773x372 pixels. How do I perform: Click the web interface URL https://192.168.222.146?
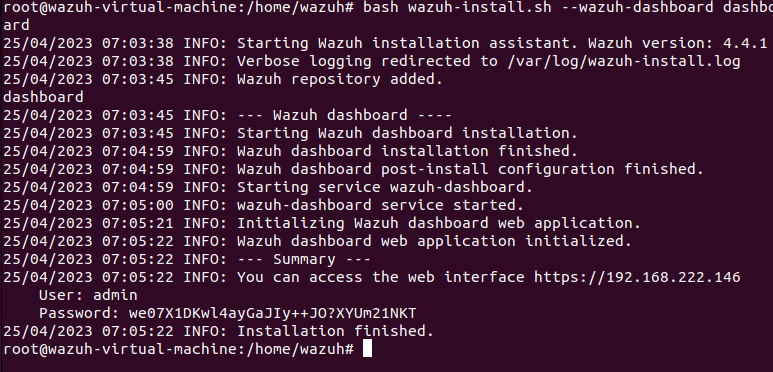(x=637, y=277)
